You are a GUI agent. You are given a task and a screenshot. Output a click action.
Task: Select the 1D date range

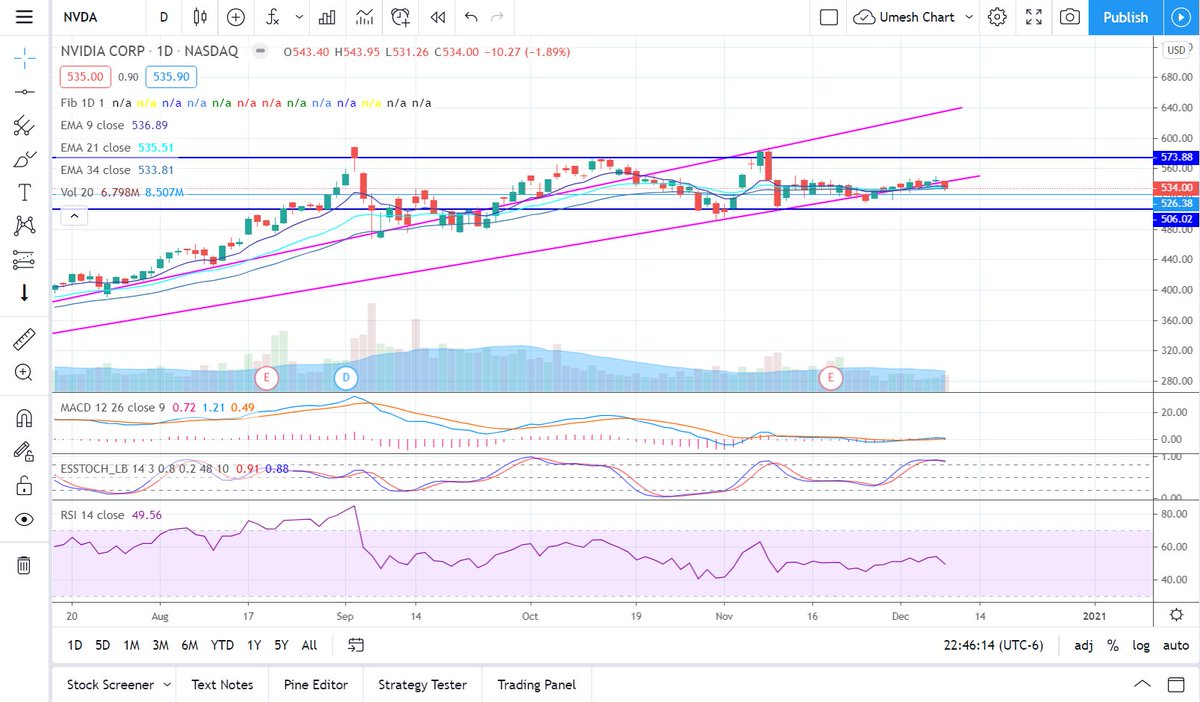point(75,645)
